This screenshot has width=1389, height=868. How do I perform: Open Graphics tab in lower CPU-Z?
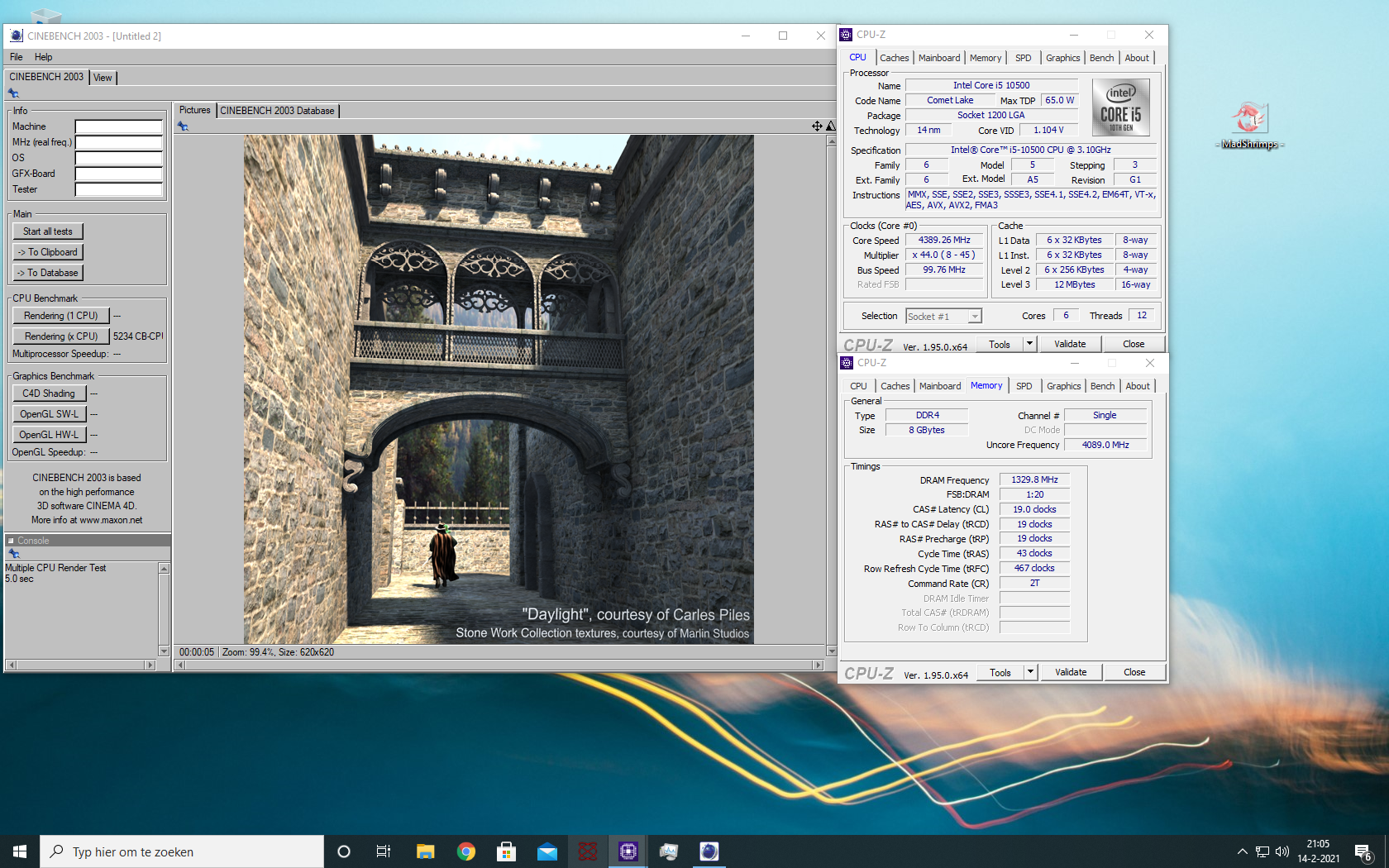click(x=1063, y=386)
